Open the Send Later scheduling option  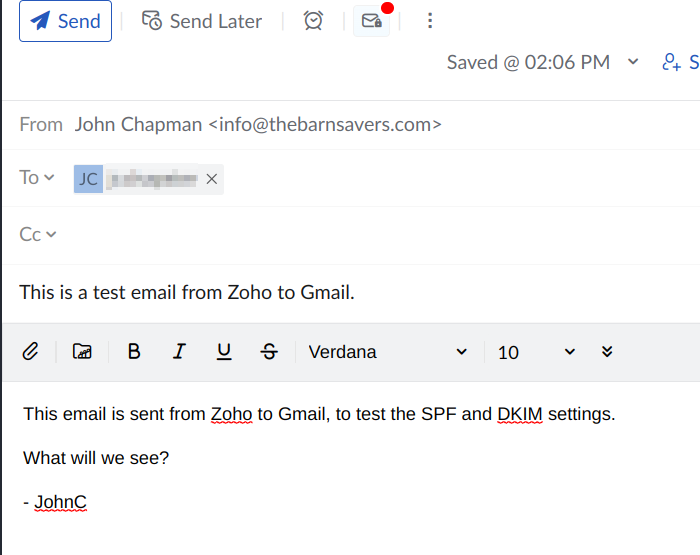202,21
